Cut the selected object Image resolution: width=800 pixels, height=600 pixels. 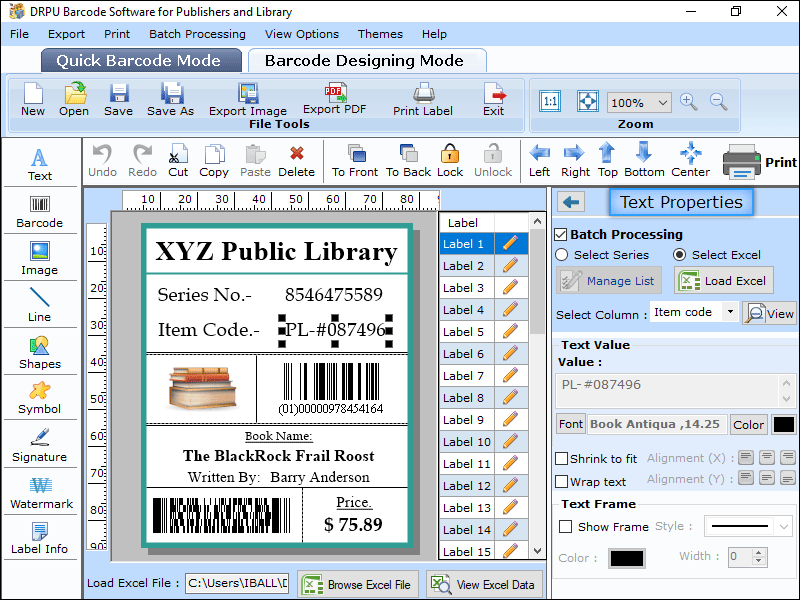pyautogui.click(x=178, y=161)
